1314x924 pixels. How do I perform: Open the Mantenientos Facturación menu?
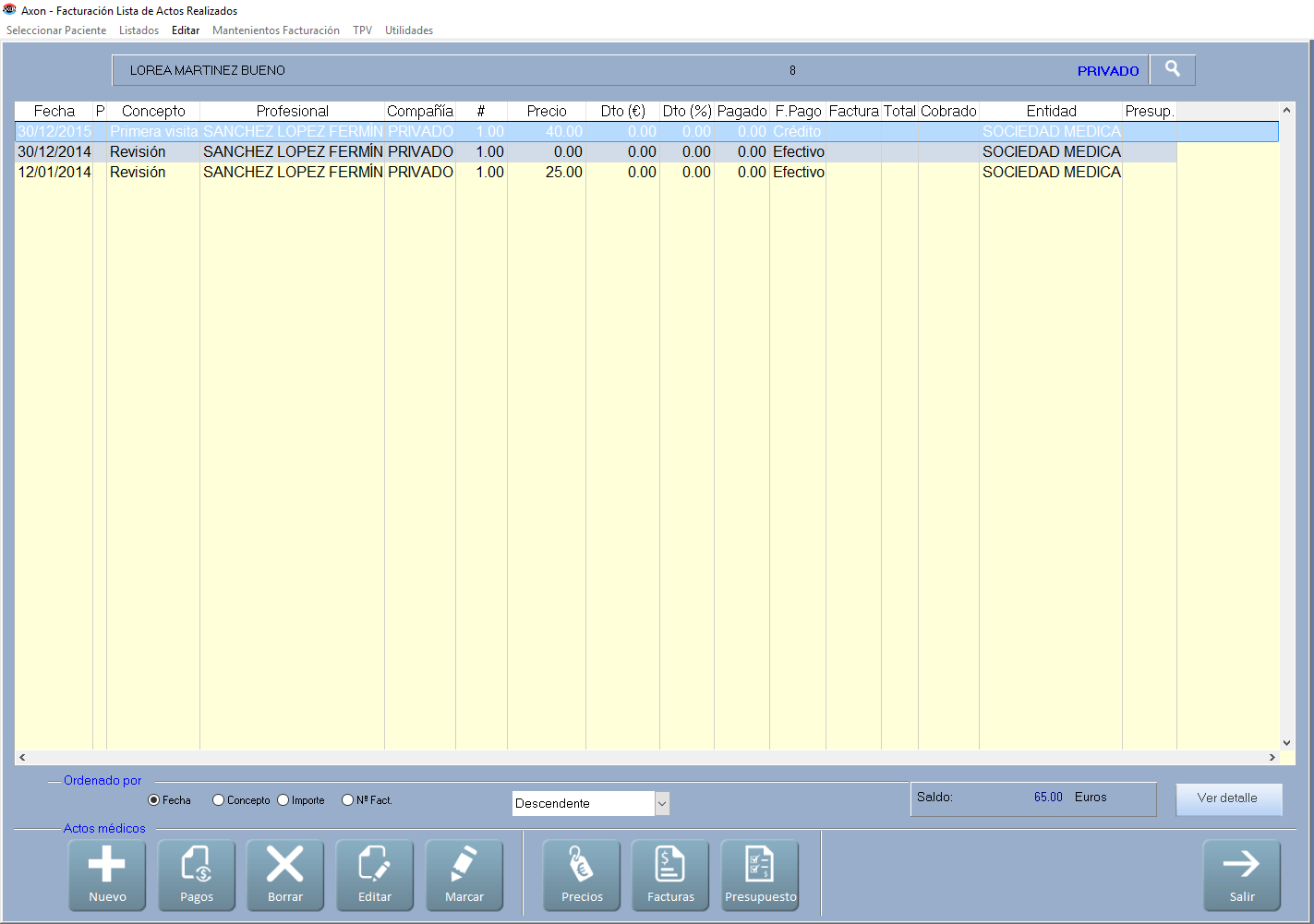(275, 30)
